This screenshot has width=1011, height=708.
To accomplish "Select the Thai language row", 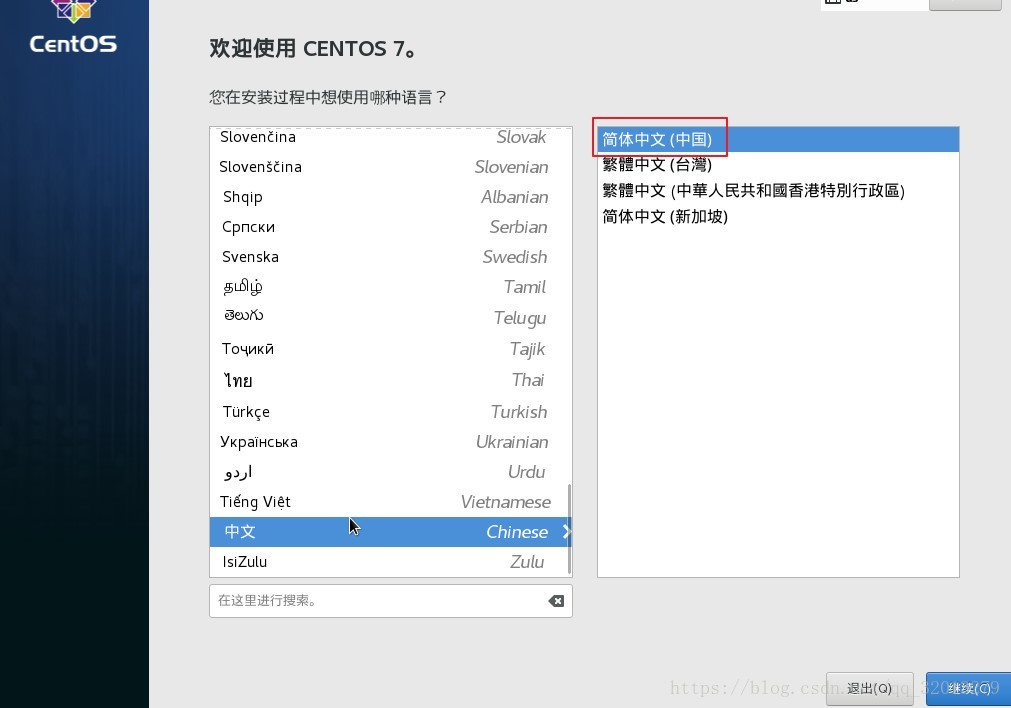I will point(391,380).
